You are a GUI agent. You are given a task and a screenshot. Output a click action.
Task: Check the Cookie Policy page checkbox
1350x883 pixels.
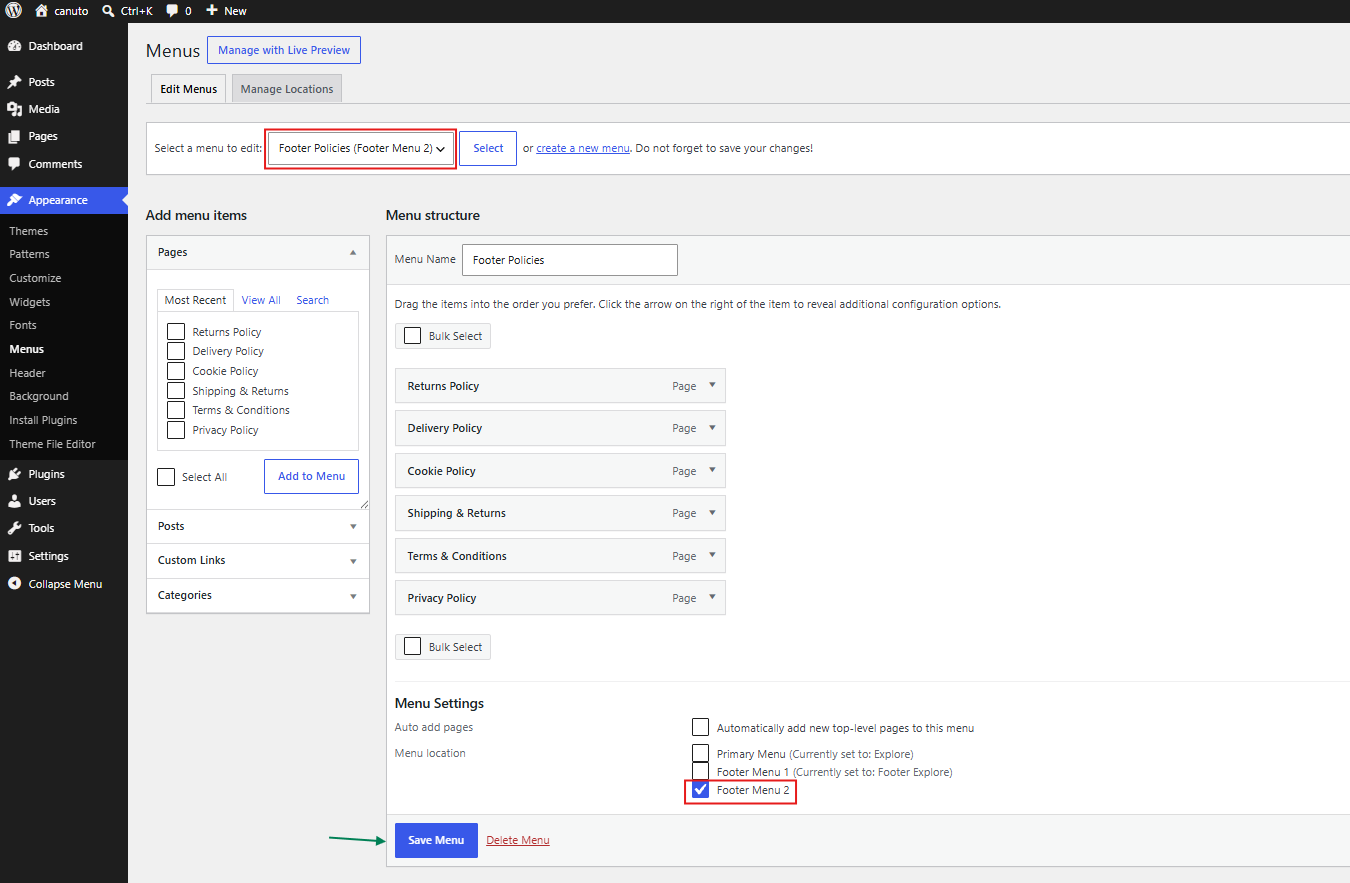(x=176, y=371)
